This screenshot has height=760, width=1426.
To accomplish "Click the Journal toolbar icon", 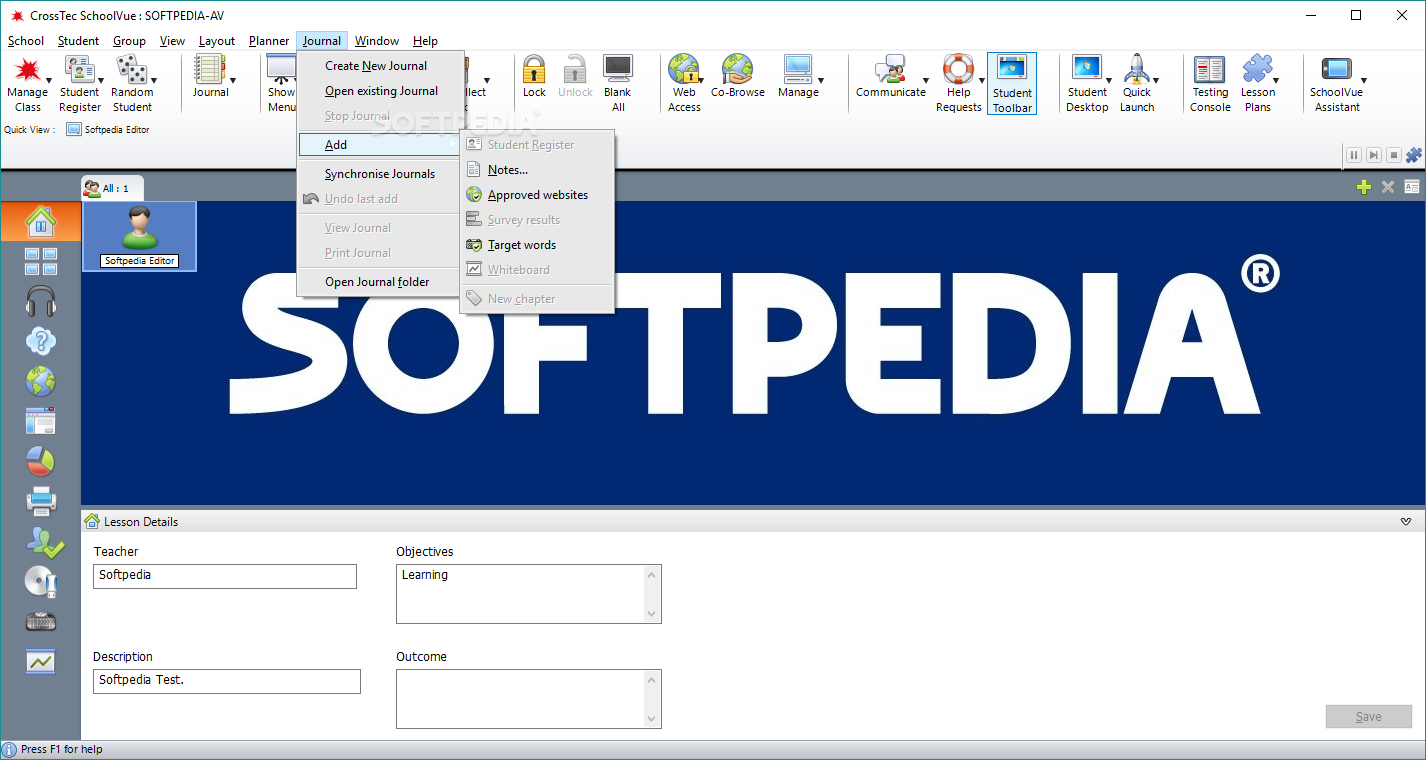I will (x=210, y=77).
